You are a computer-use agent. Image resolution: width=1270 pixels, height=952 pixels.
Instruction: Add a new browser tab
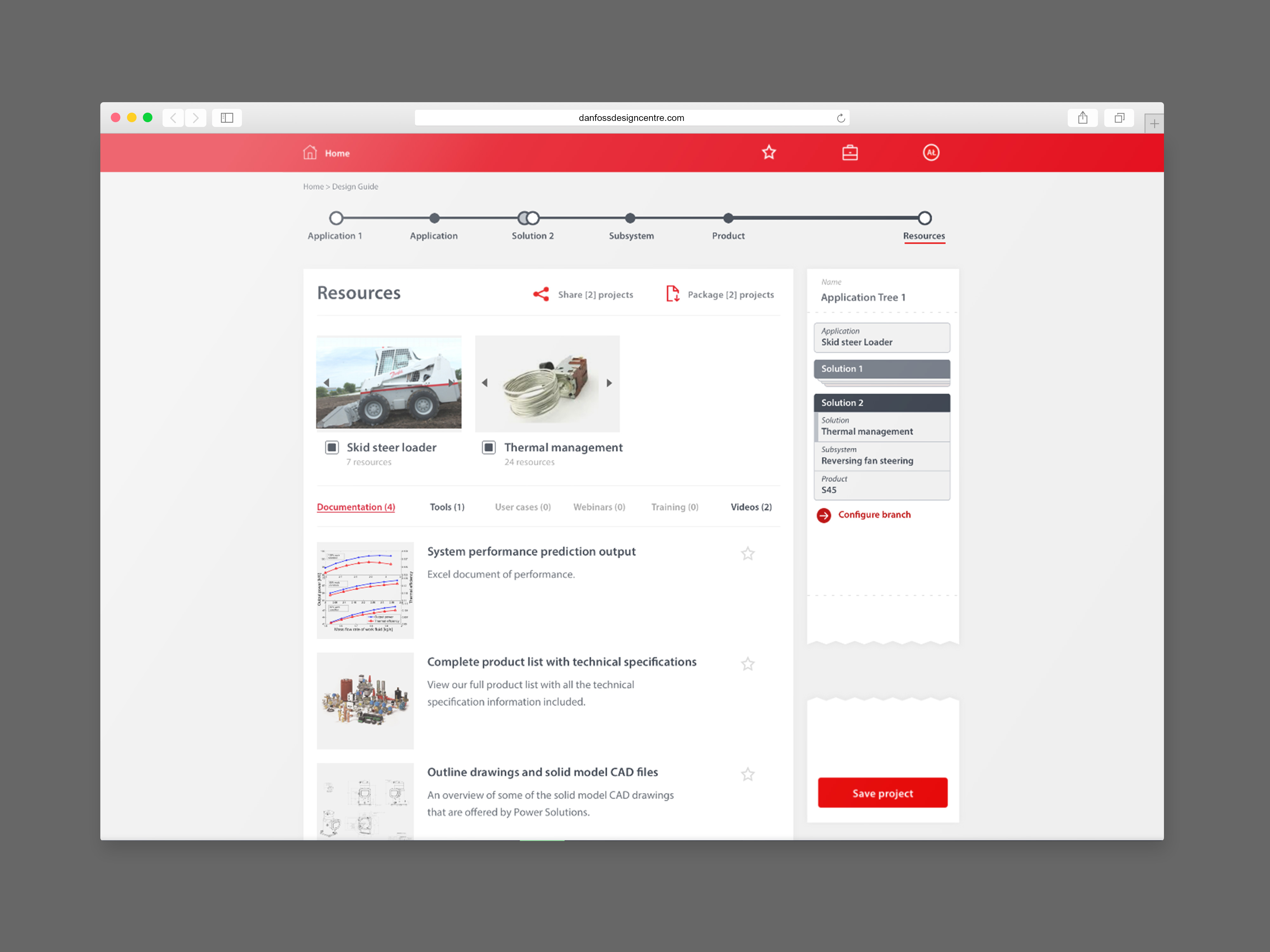1154,123
